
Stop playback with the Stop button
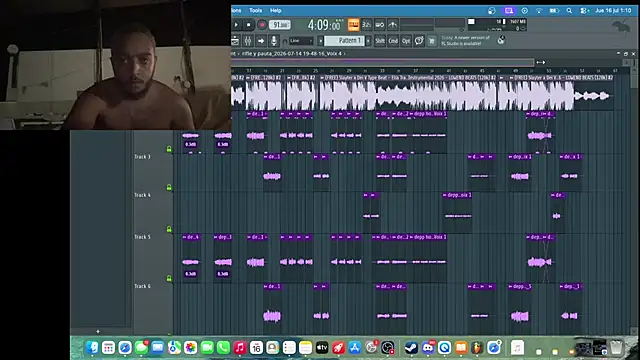pos(249,25)
